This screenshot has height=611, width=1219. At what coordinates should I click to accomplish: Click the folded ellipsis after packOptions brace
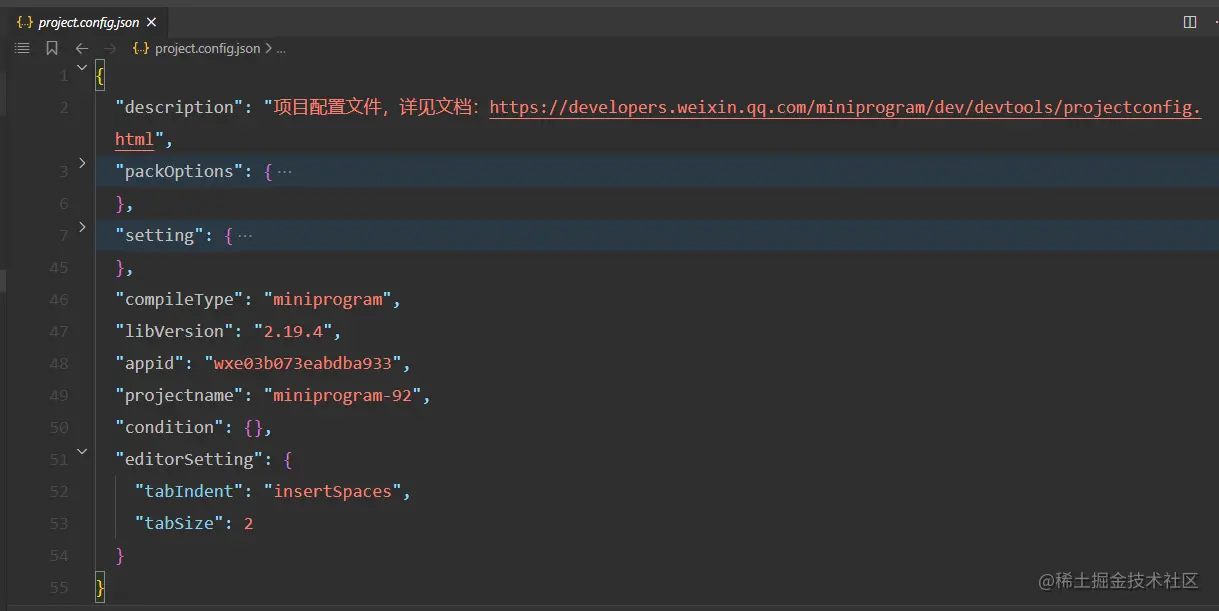(285, 172)
